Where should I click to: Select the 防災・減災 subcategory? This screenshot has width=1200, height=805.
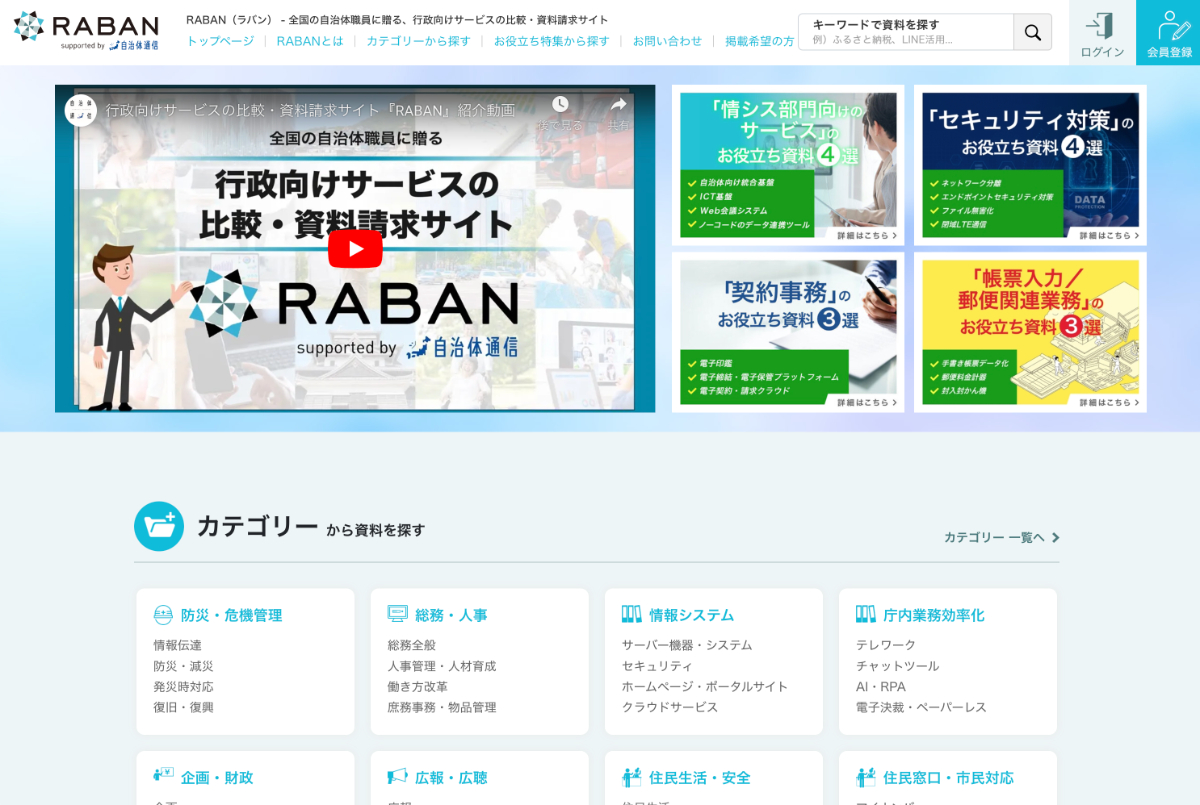click(x=183, y=666)
